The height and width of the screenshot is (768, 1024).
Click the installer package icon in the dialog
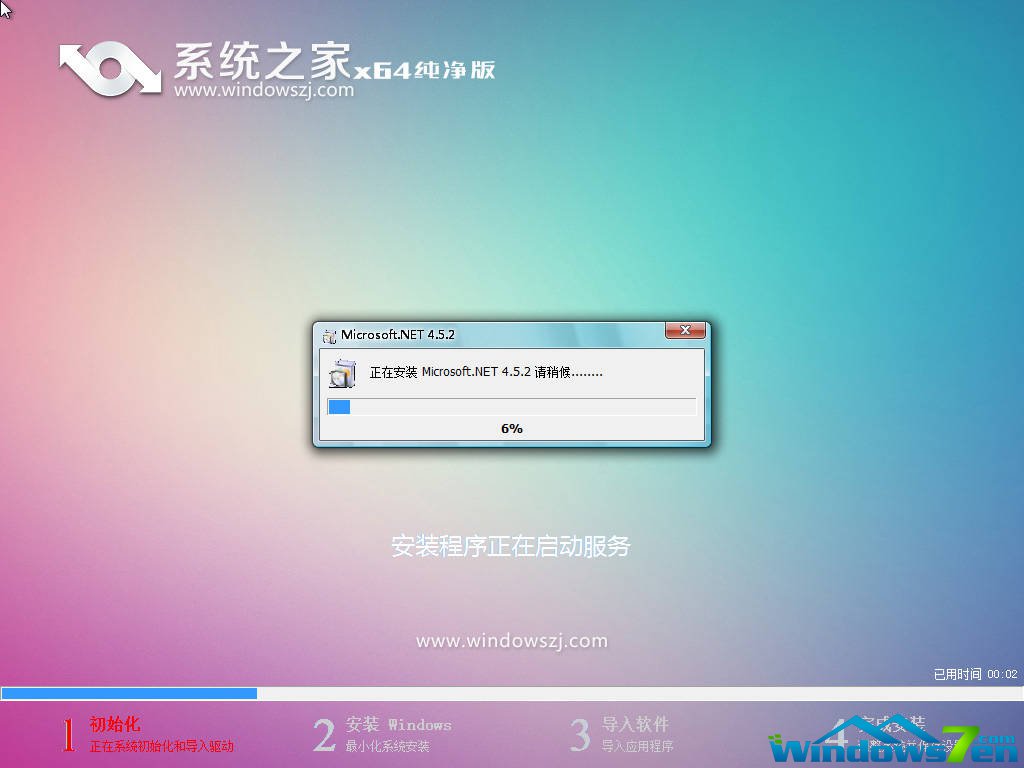click(x=343, y=373)
